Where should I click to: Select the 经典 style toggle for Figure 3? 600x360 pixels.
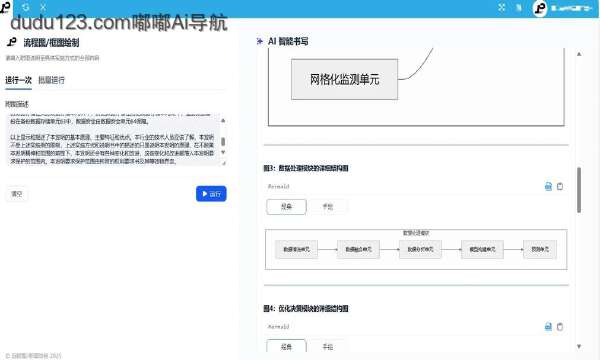tap(286, 207)
